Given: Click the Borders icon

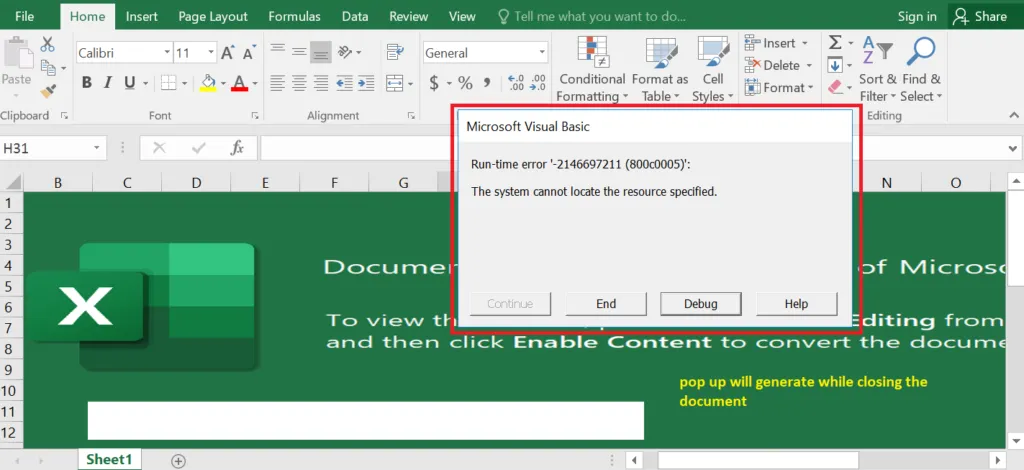Looking at the screenshot, I should pos(168,83).
